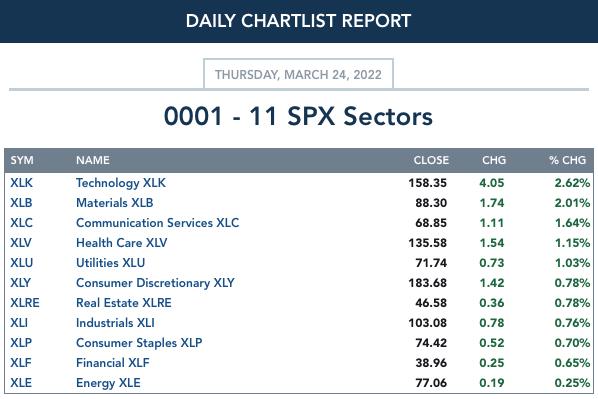Open the XLV symbol link

coord(21,243)
